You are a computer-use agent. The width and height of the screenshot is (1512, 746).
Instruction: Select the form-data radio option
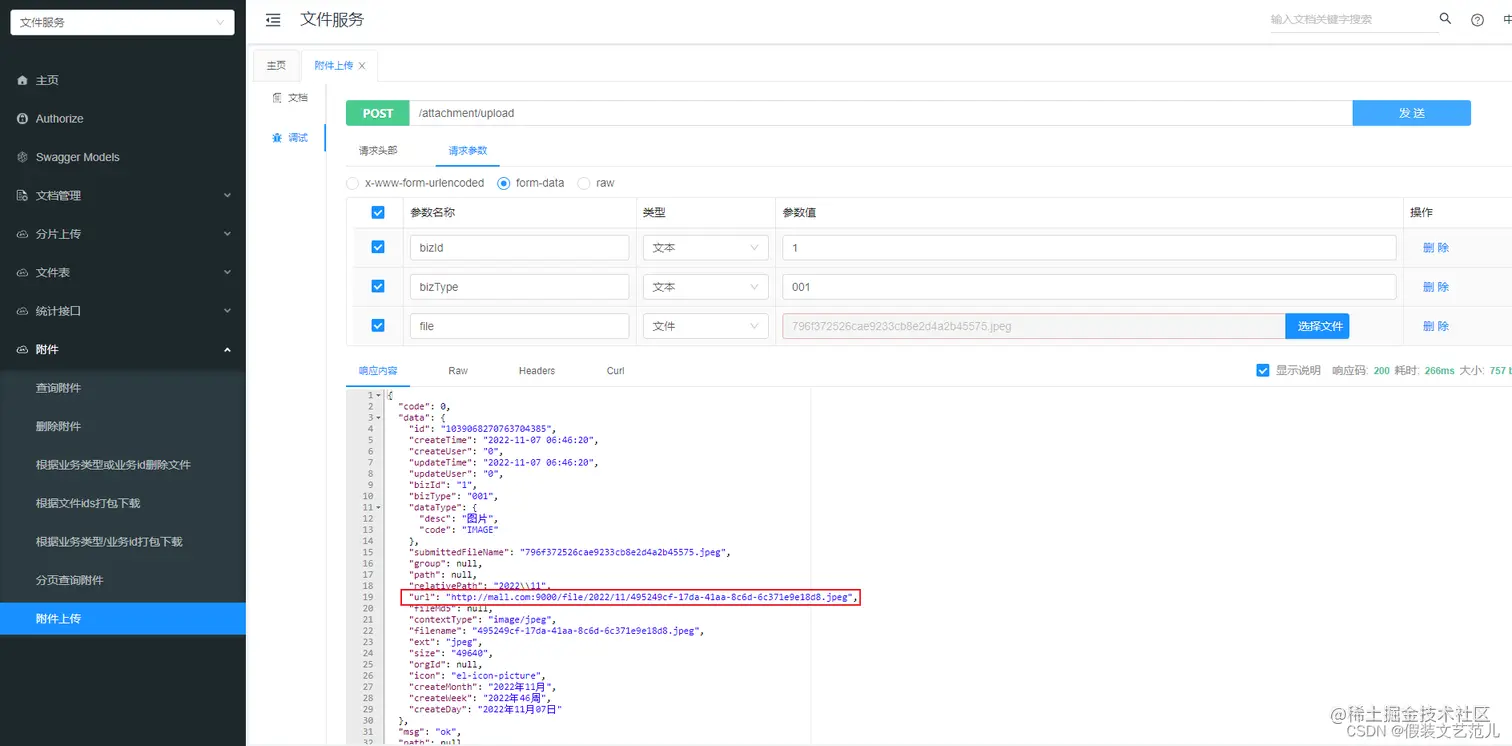click(504, 183)
